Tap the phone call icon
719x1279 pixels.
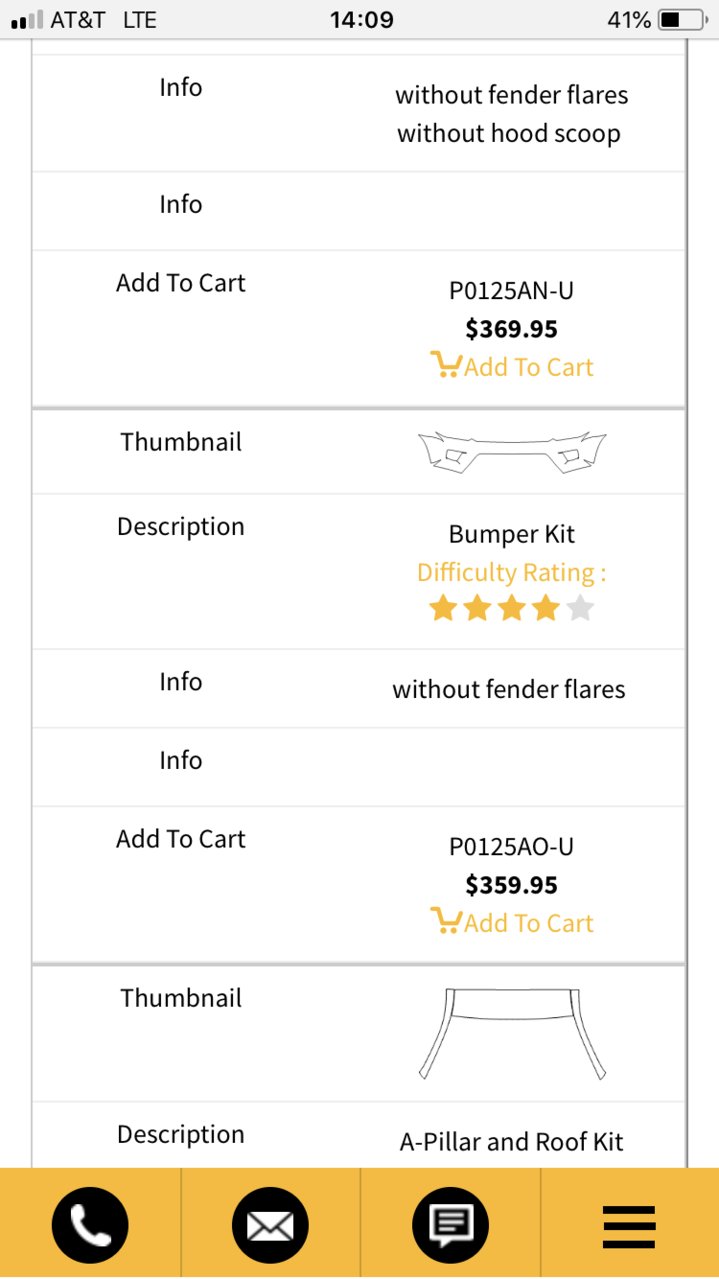pos(90,1225)
